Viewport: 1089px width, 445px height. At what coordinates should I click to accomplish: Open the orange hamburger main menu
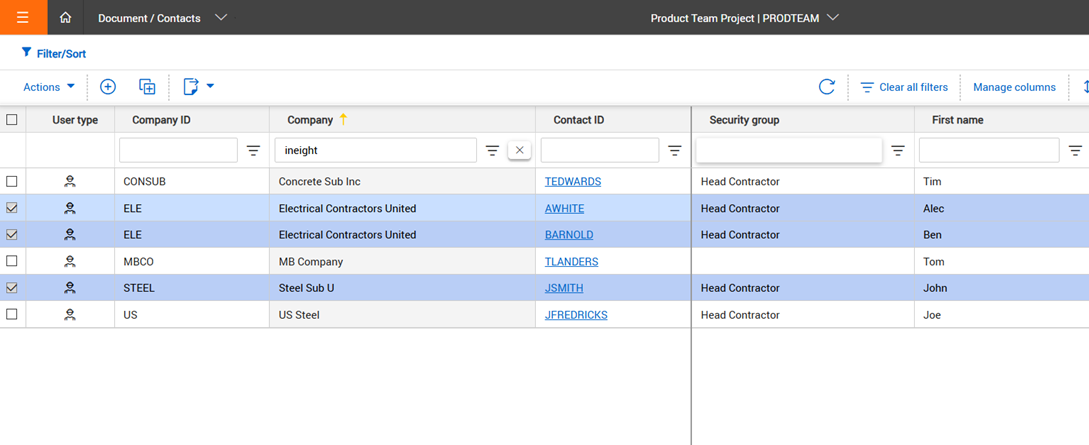click(22, 17)
